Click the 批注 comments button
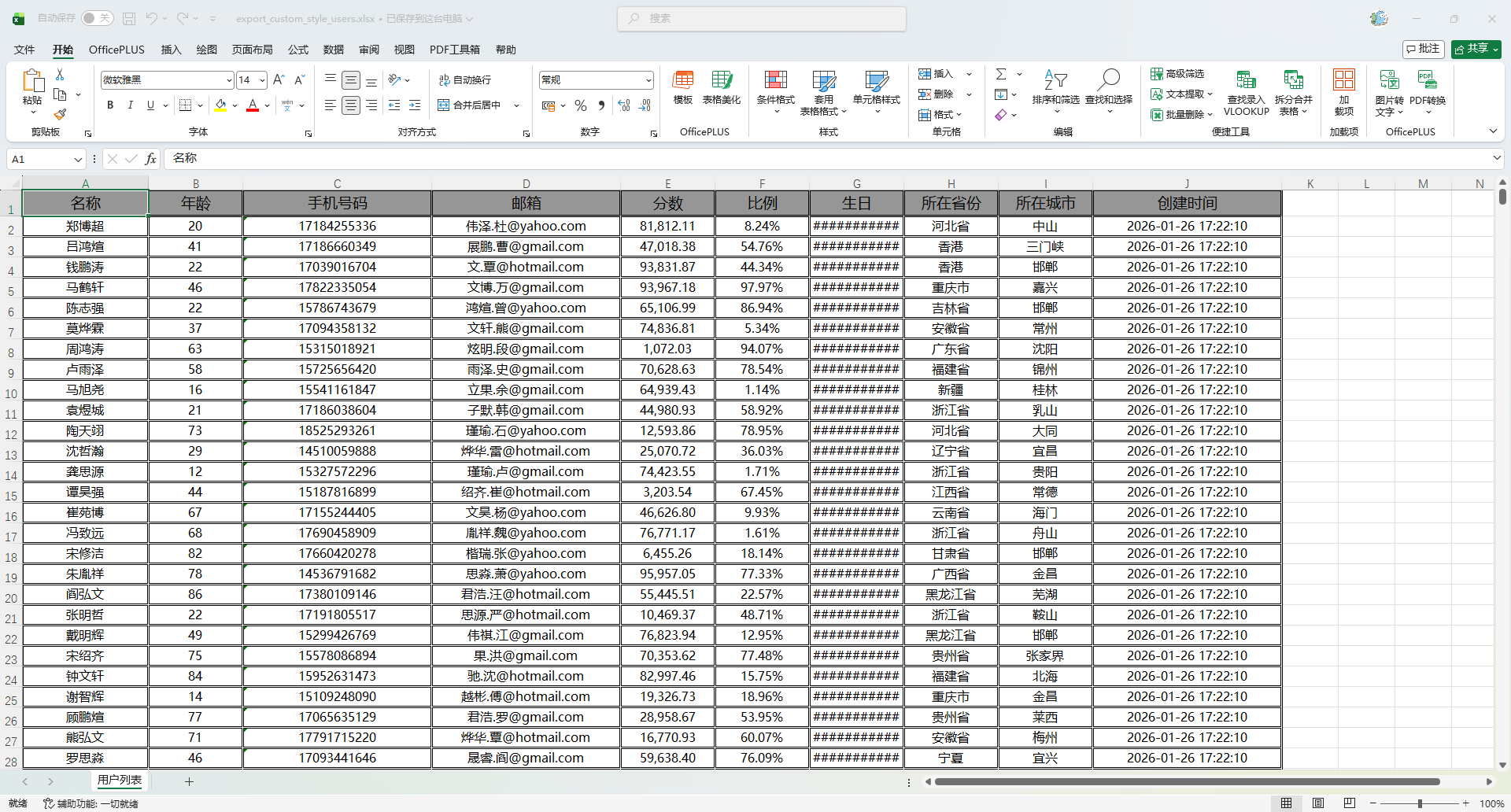Viewport: 1511px width, 812px height. pyautogui.click(x=1423, y=49)
